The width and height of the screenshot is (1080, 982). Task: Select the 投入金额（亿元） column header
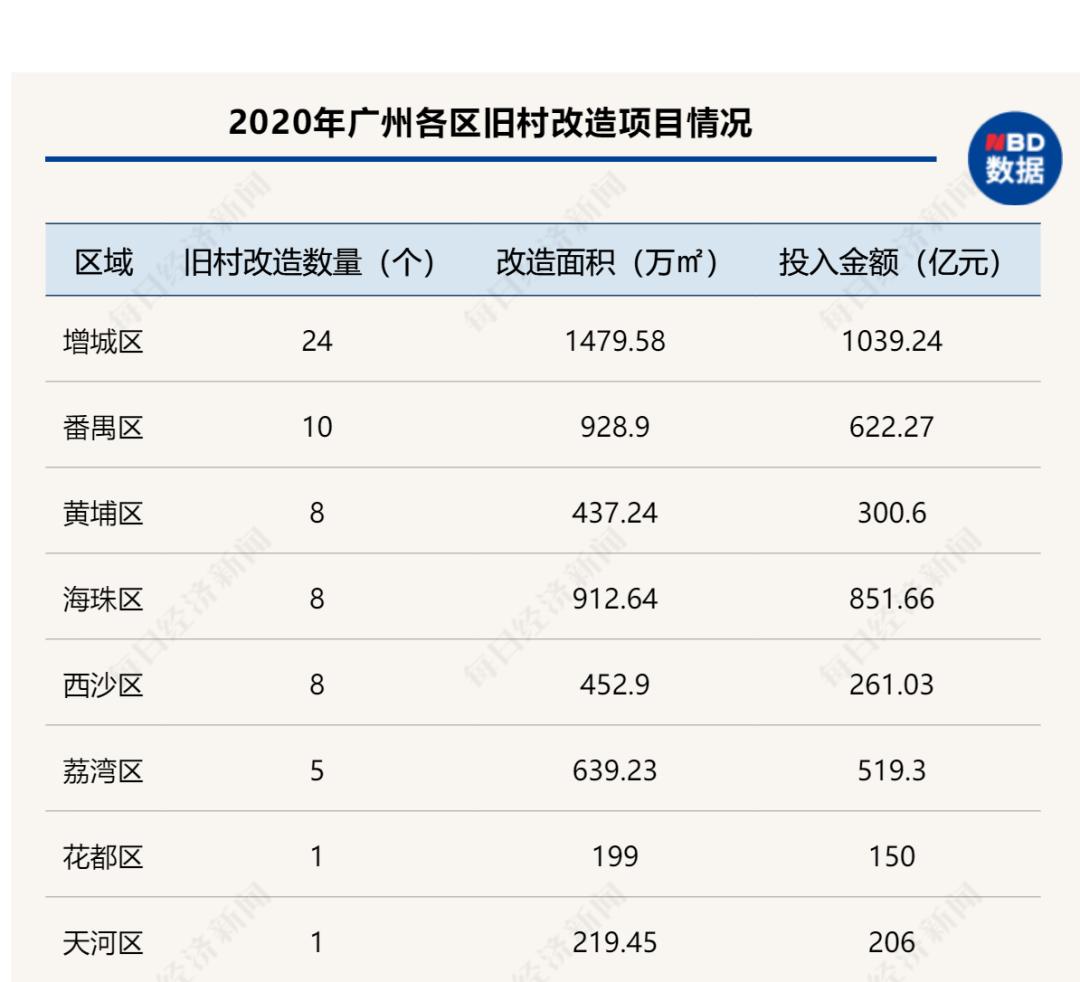890,262
